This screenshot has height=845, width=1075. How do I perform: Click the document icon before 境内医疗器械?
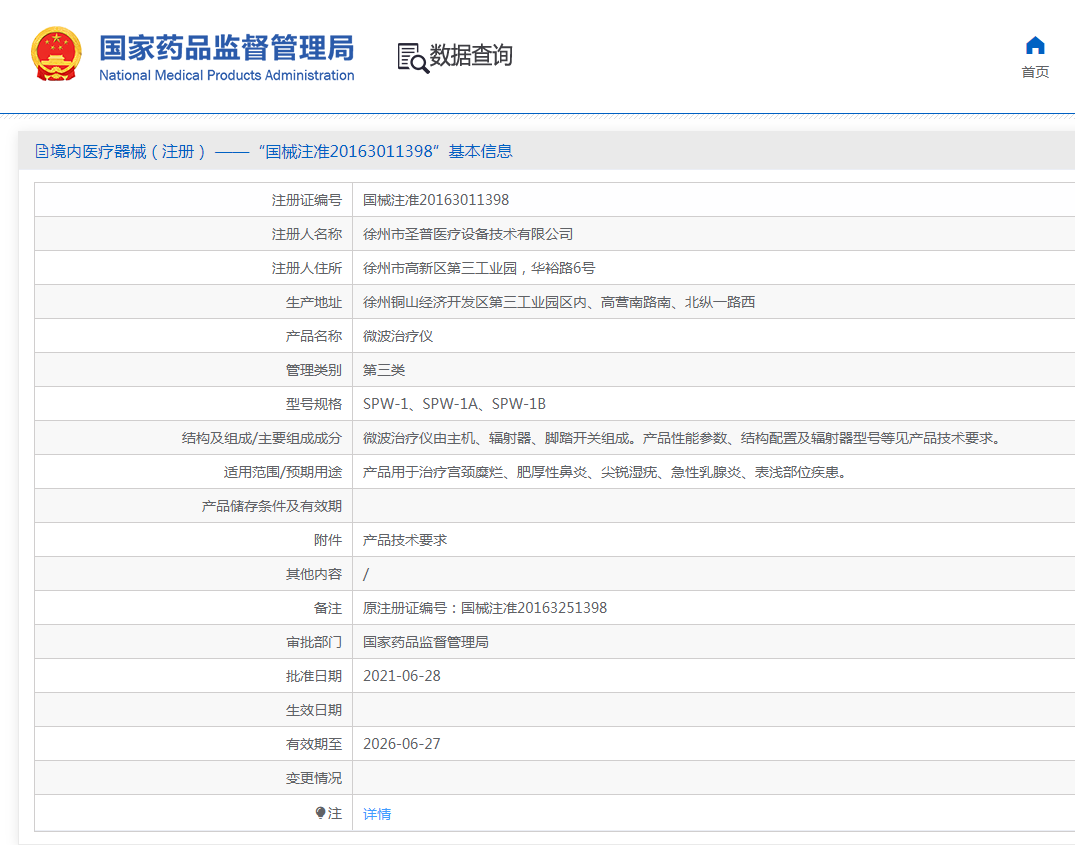pyautogui.click(x=42, y=151)
